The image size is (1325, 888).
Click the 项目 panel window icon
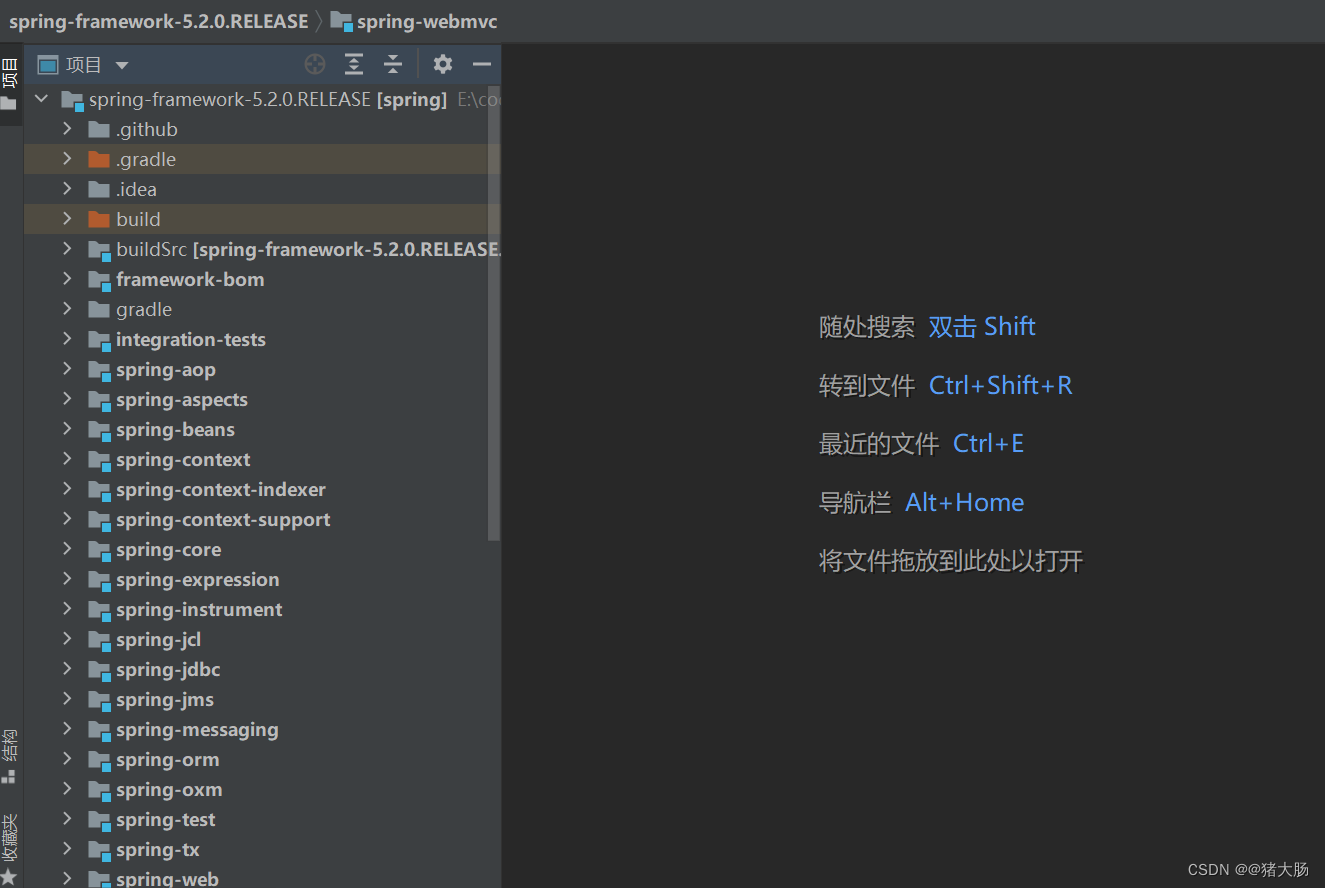tap(48, 65)
